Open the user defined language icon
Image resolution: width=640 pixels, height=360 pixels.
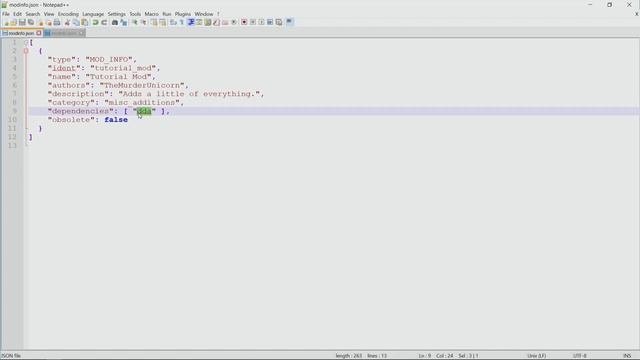click(199, 22)
